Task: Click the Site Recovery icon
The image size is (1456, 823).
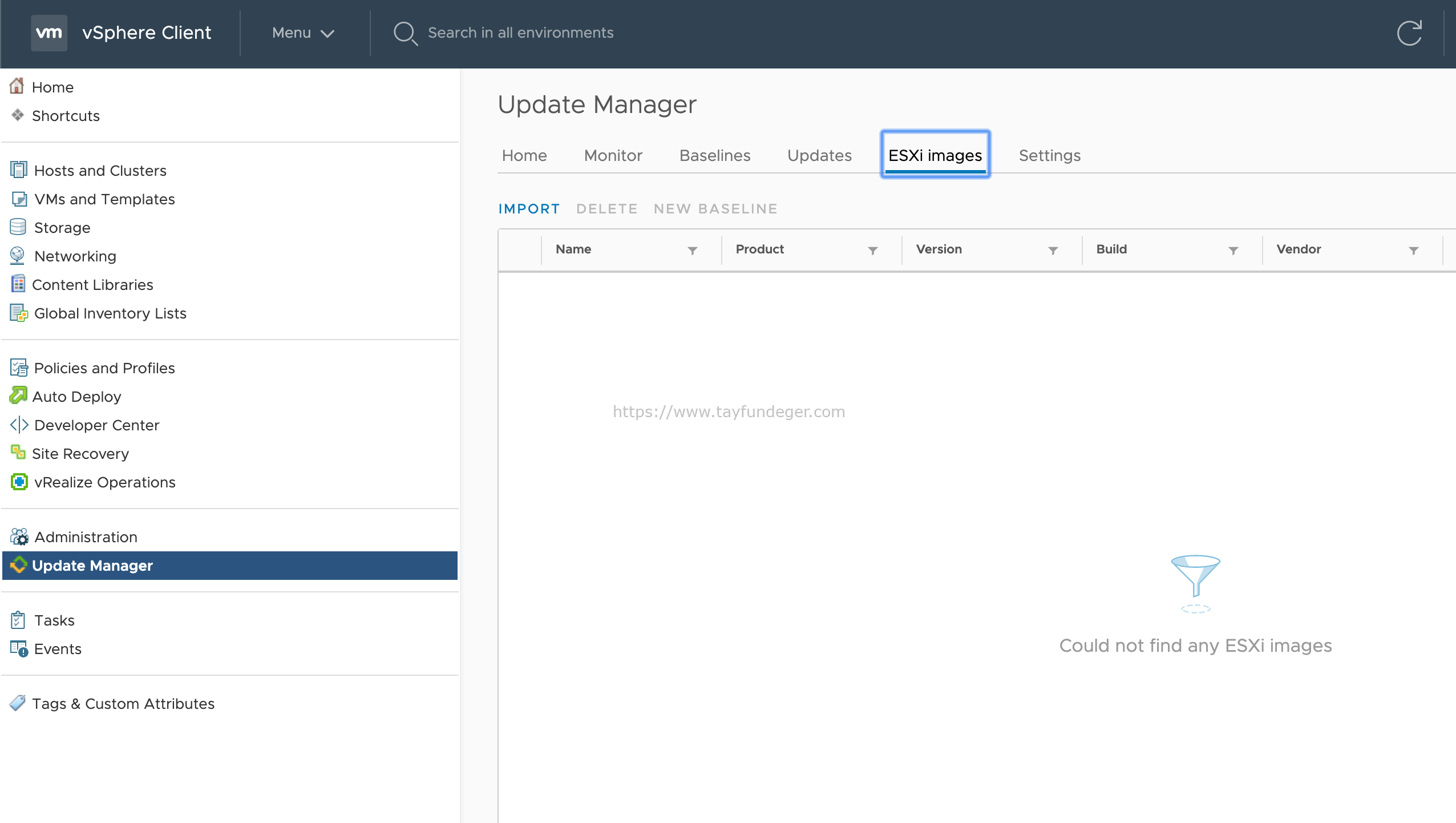Action: (x=18, y=453)
